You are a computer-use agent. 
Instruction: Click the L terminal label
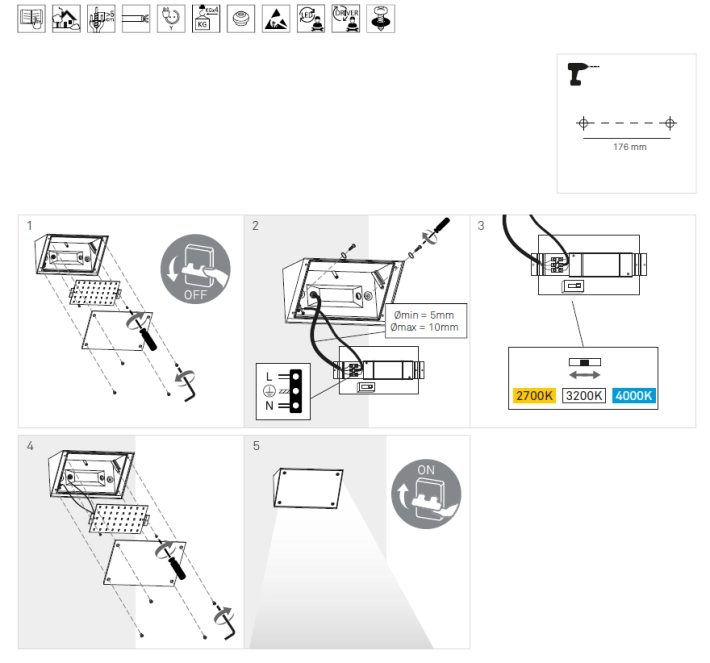[x=269, y=376]
